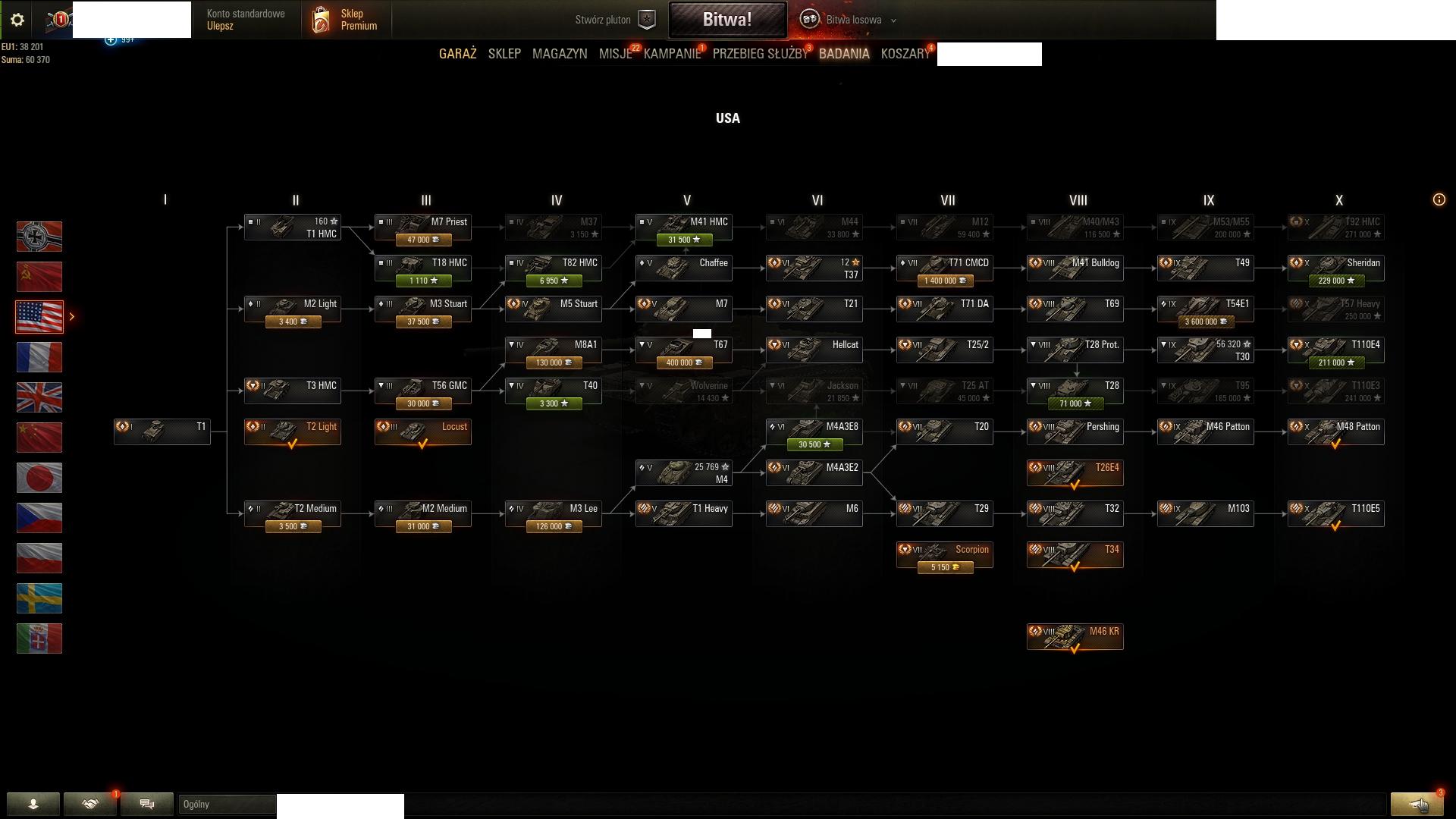Image resolution: width=1456 pixels, height=819 pixels.
Task: Select the Pershing tank node
Action: (1075, 431)
